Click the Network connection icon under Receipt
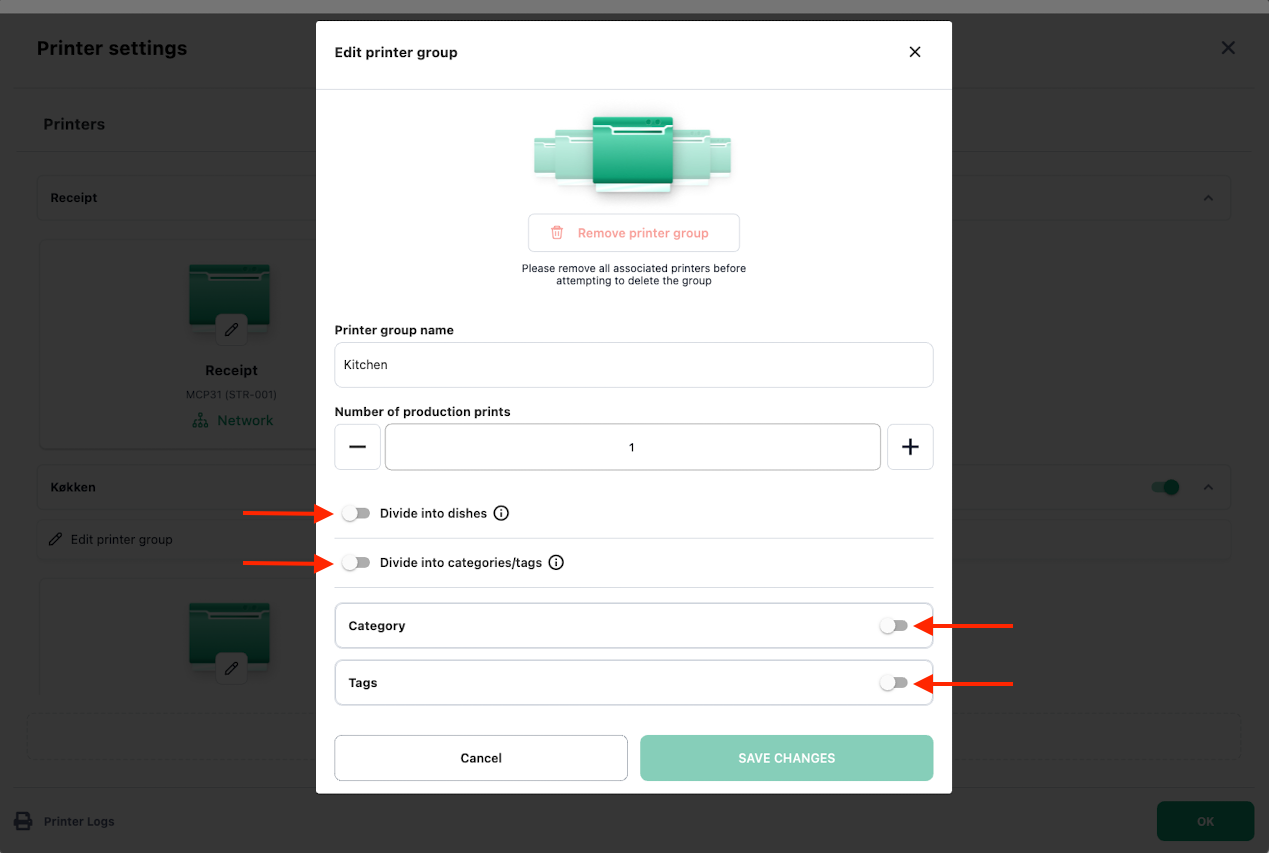 (200, 421)
